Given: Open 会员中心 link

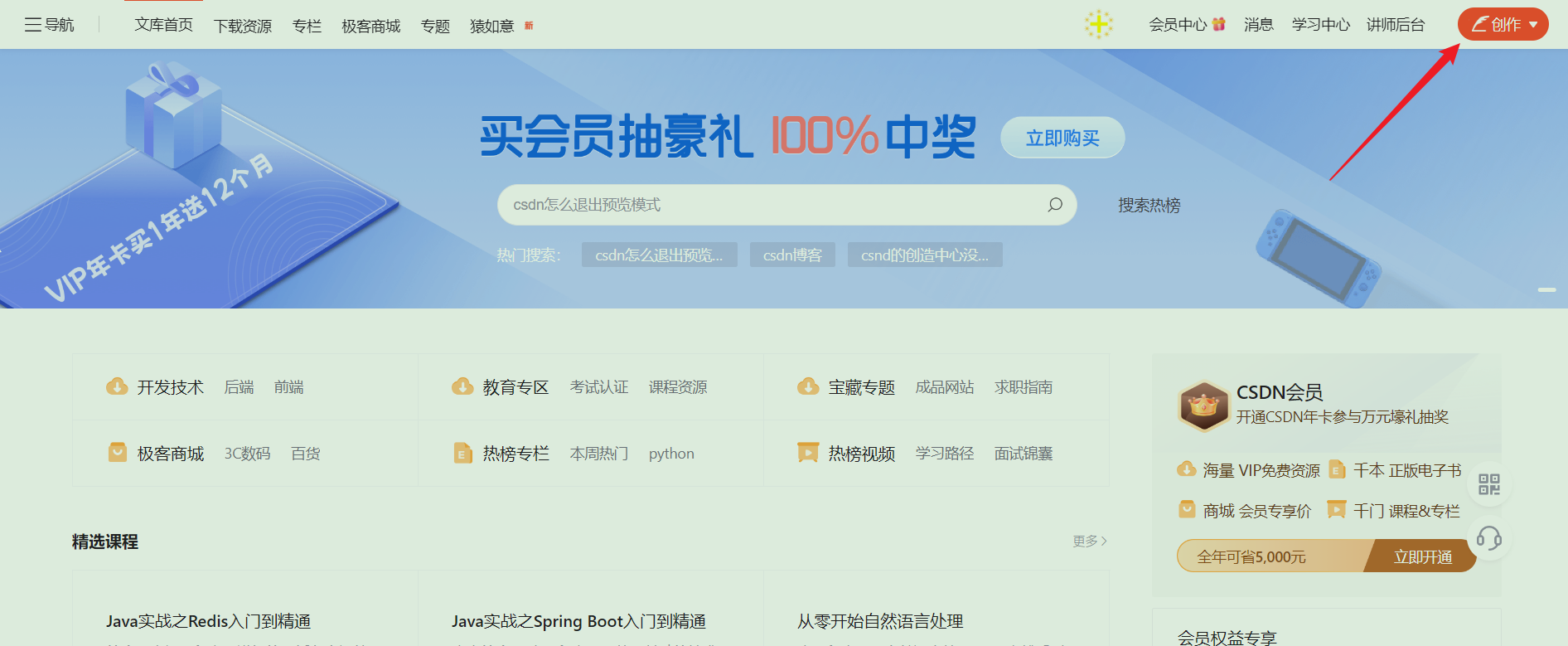Looking at the screenshot, I should click(x=1178, y=25).
